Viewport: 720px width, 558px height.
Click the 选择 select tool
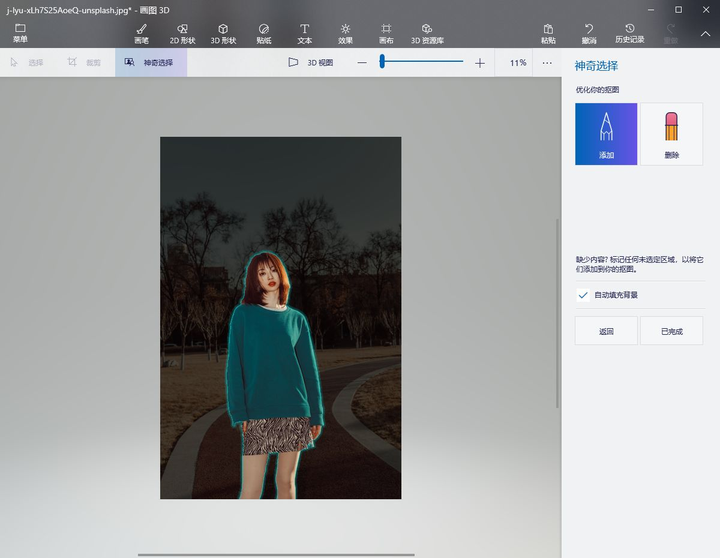27,62
